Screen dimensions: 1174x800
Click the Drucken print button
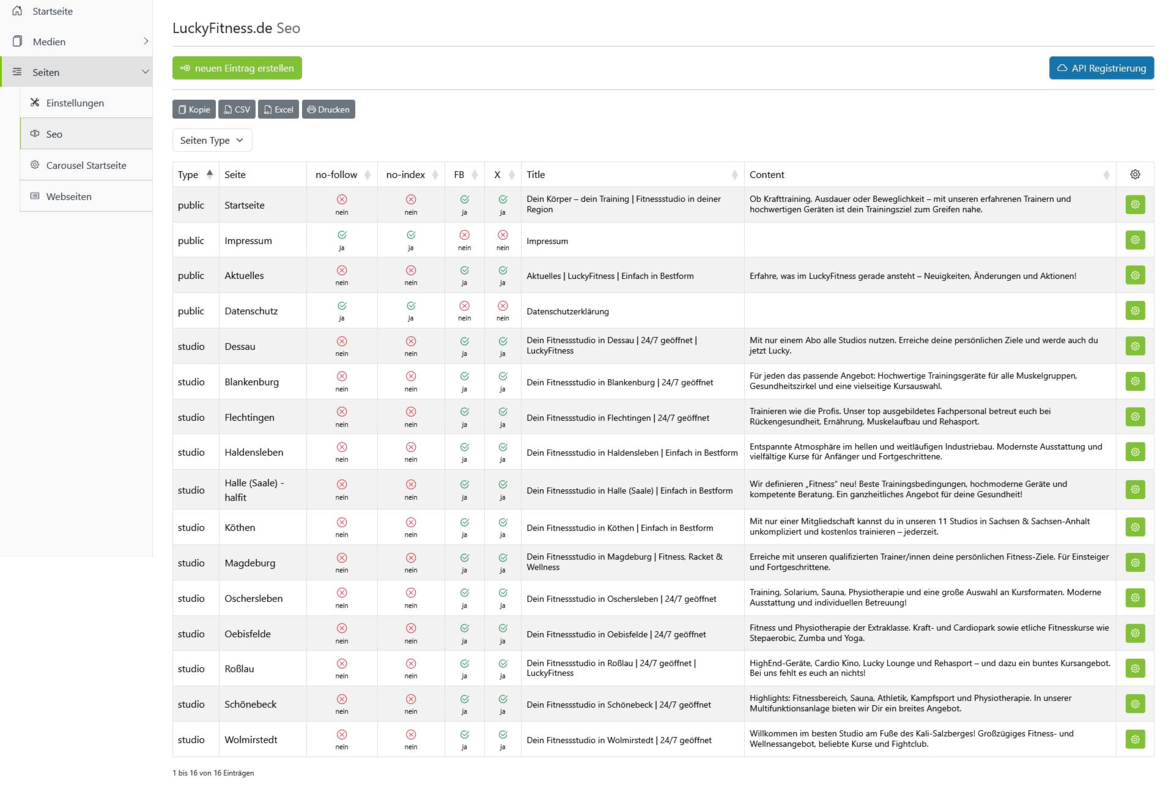point(329,109)
